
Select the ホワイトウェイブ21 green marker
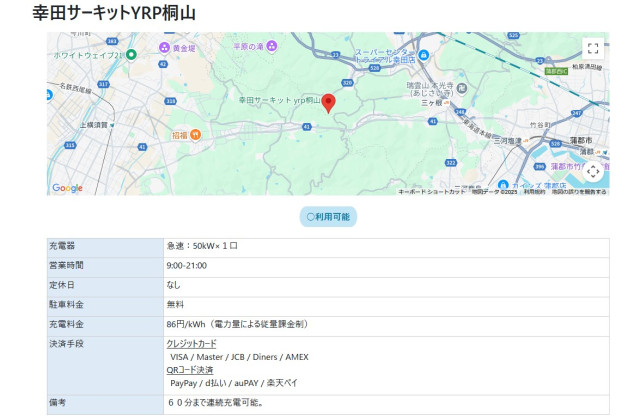coord(131,54)
